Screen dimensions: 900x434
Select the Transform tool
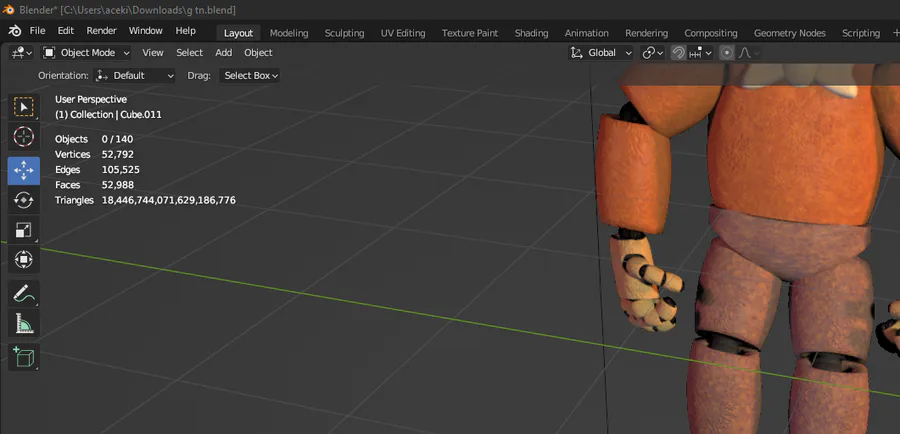(24, 259)
